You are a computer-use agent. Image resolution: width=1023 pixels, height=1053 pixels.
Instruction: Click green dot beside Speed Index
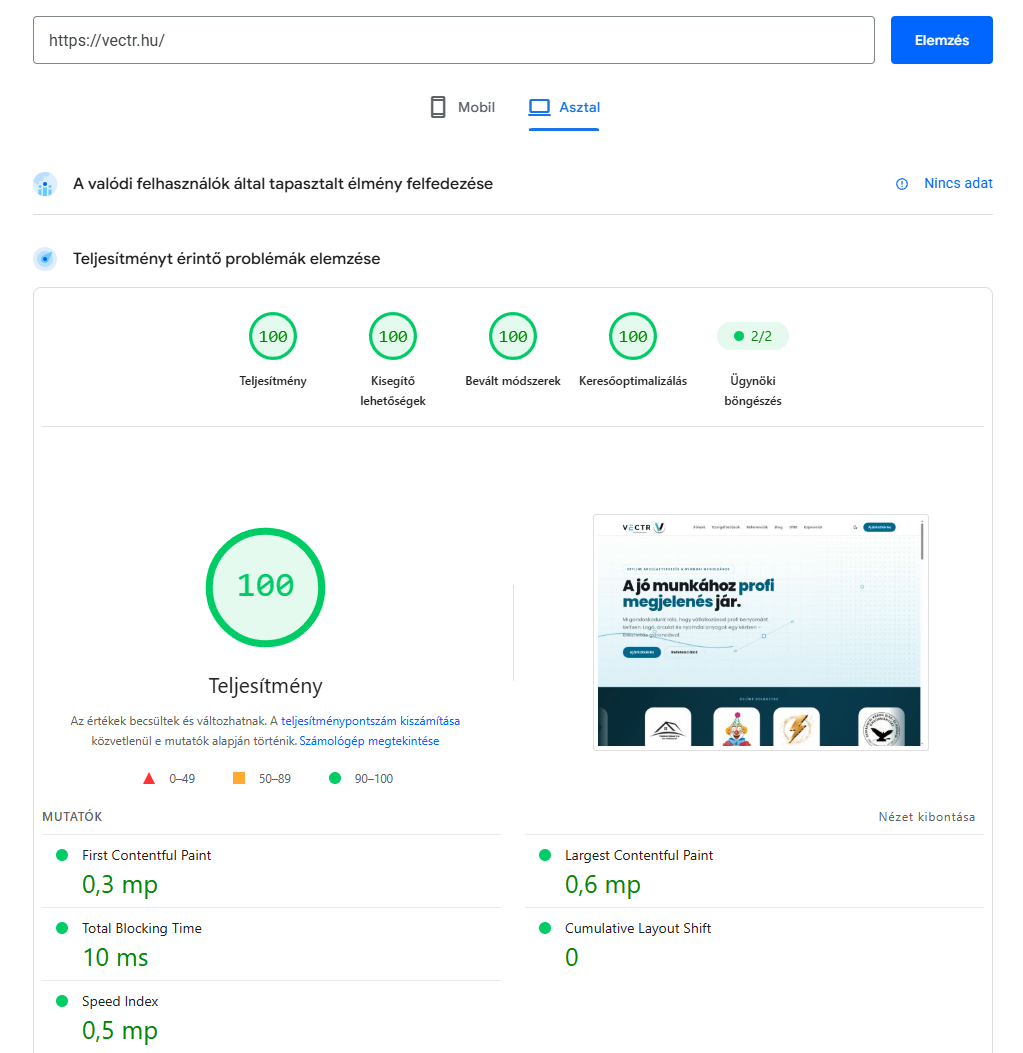click(62, 1001)
